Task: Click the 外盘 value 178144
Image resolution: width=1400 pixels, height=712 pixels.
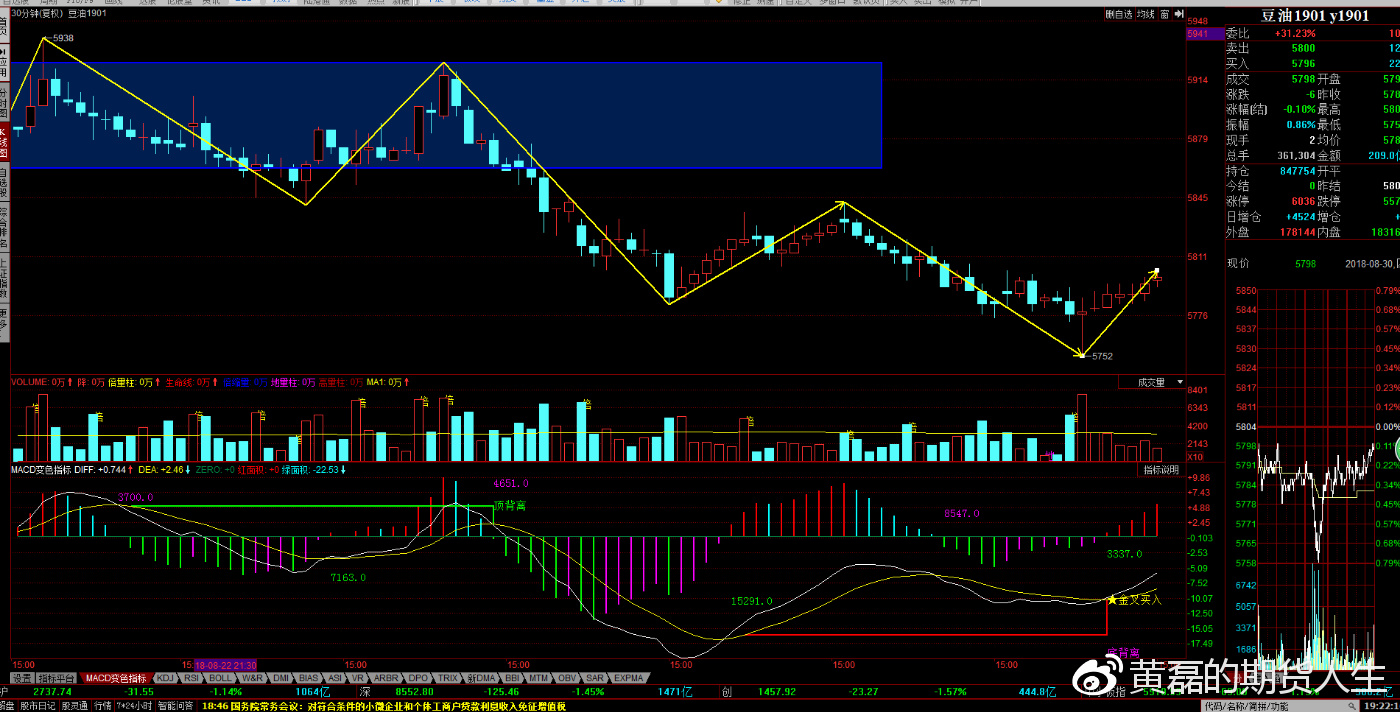Action: coord(1299,232)
